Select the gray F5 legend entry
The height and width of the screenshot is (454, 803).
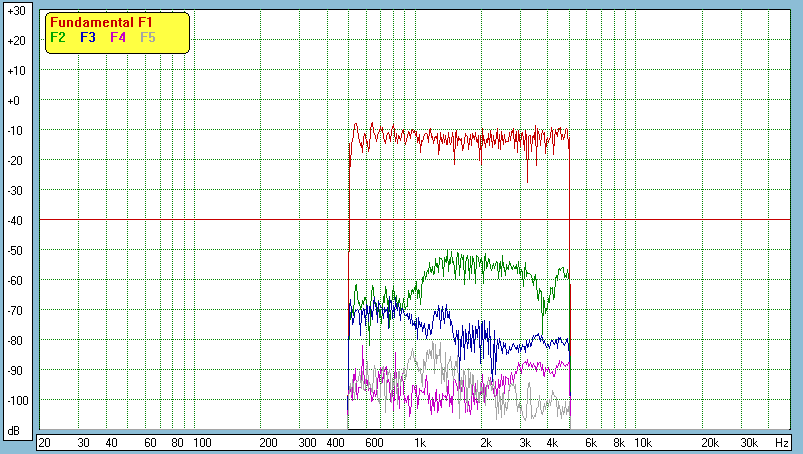pos(148,37)
